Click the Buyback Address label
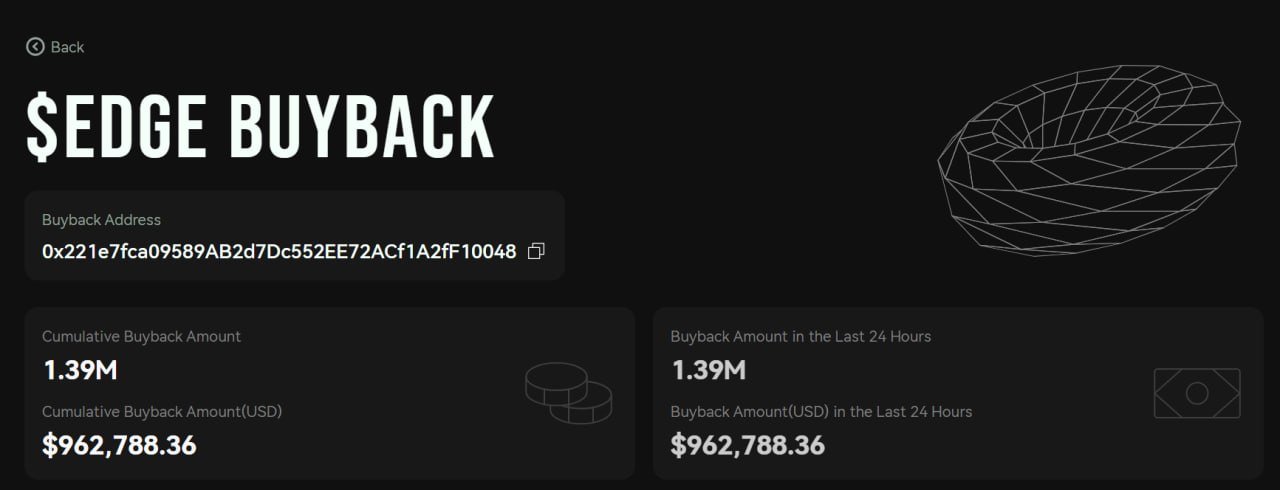This screenshot has width=1280, height=490. point(101,220)
